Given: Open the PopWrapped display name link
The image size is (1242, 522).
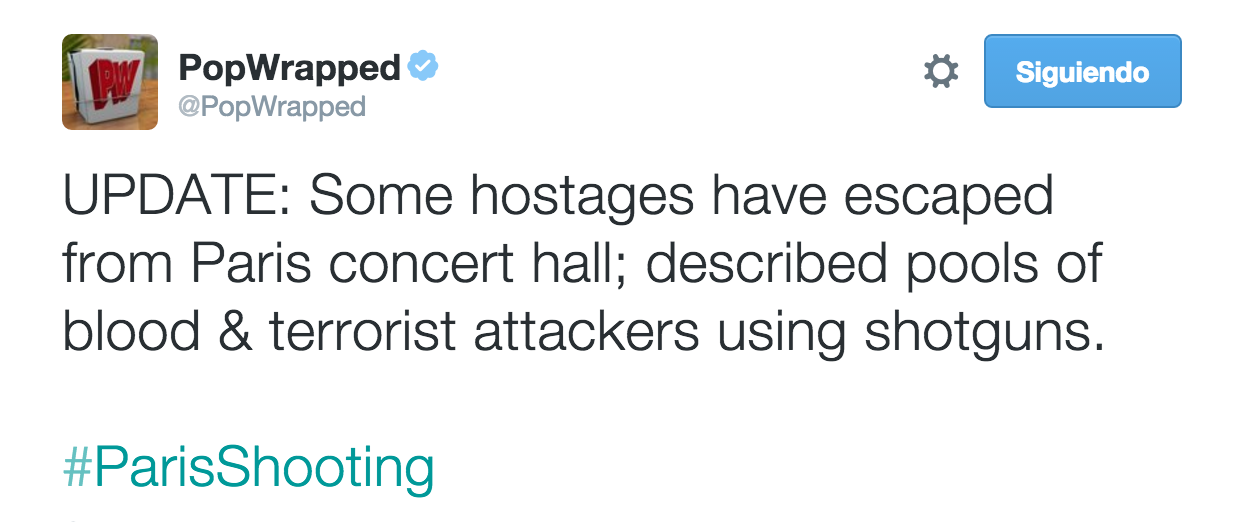Looking at the screenshot, I should coord(289,68).
